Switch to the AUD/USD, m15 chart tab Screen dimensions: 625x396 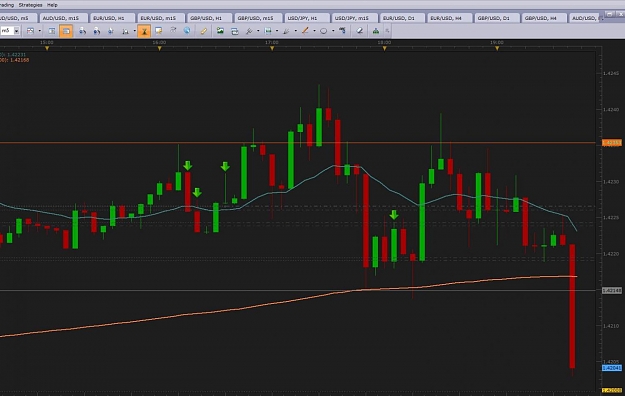click(64, 18)
